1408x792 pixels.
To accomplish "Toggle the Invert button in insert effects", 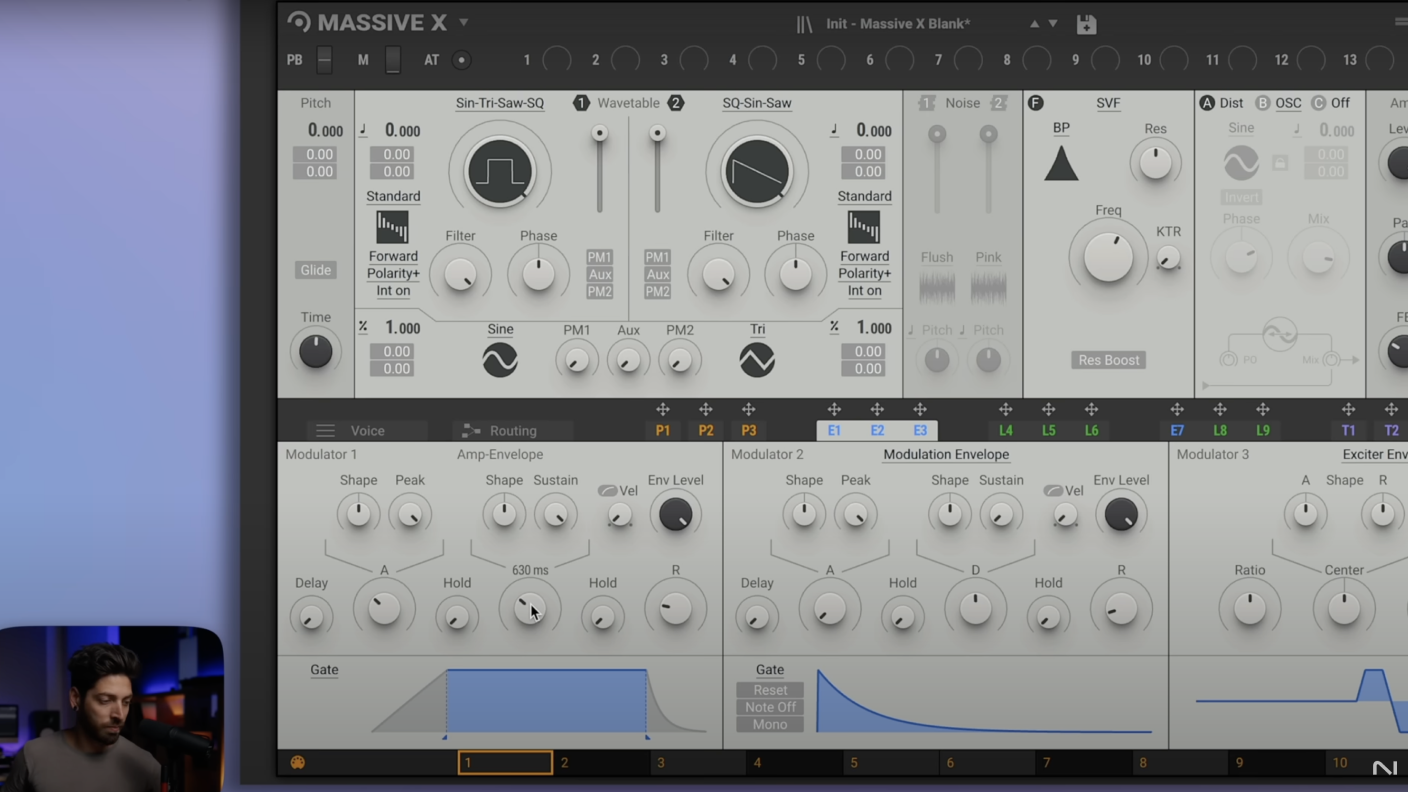I will coord(1241,197).
